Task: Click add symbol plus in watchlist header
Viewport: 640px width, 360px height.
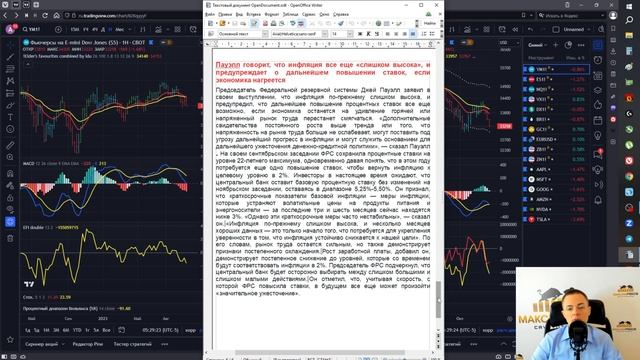Action: pos(556,45)
